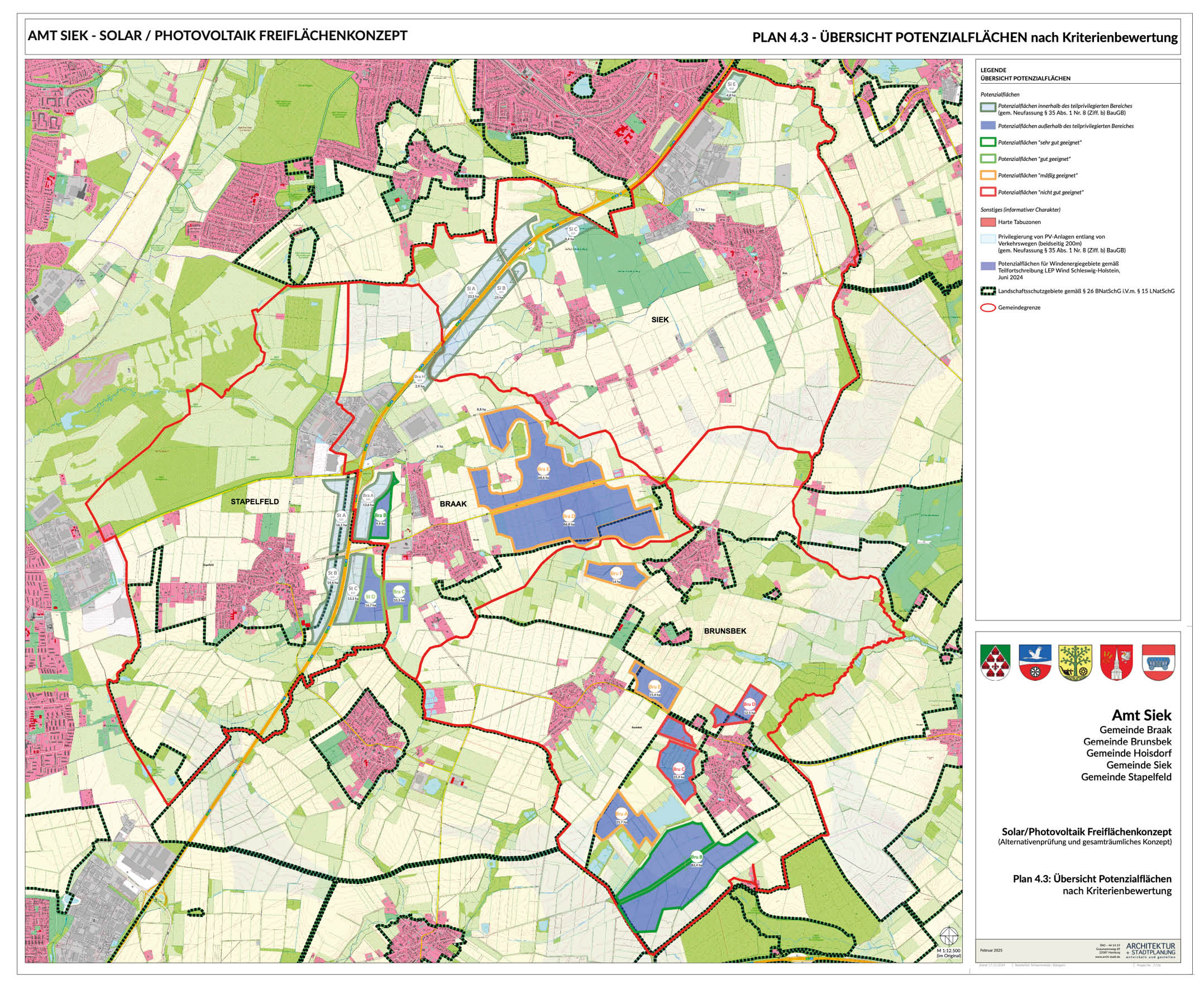Click the 'Gemeinde Hoisdorf' text
The image size is (1204, 993).
[x=1129, y=753]
